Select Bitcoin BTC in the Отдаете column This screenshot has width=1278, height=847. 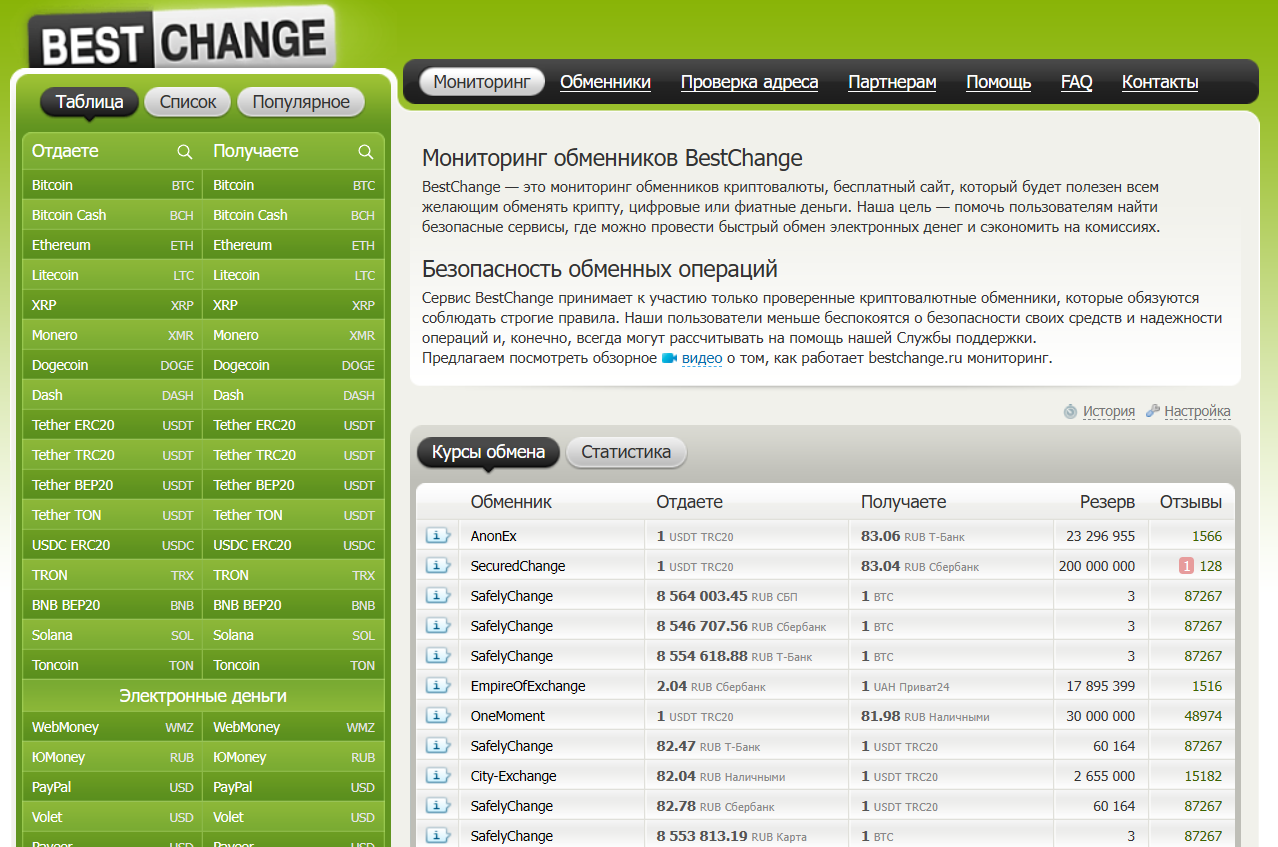coord(112,185)
